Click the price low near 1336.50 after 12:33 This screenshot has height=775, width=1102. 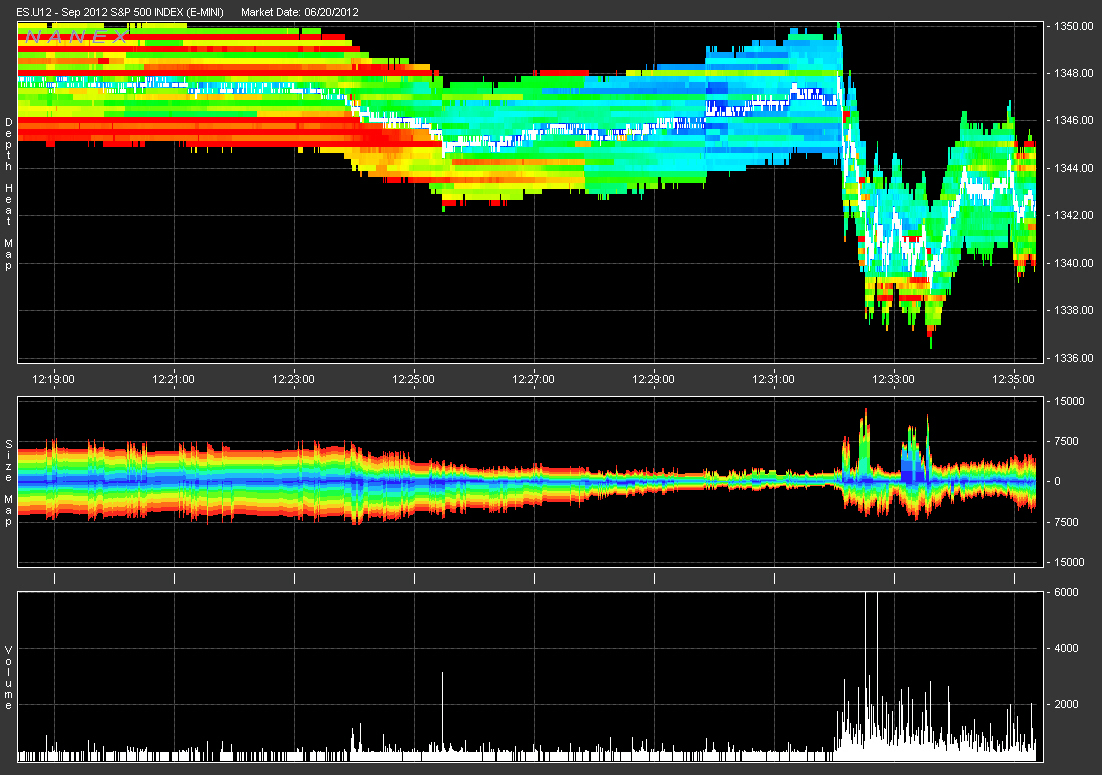coord(931,343)
